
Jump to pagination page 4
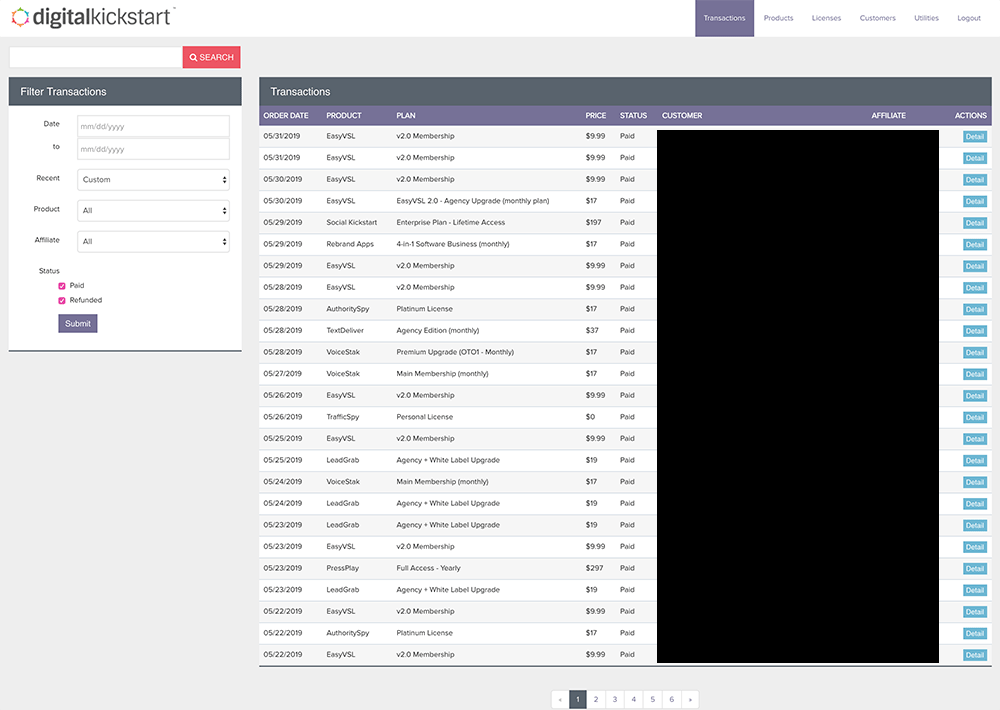tap(633, 699)
